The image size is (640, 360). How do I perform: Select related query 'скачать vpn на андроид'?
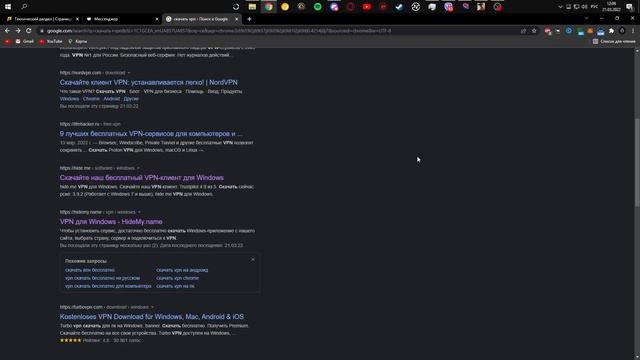tap(182, 270)
